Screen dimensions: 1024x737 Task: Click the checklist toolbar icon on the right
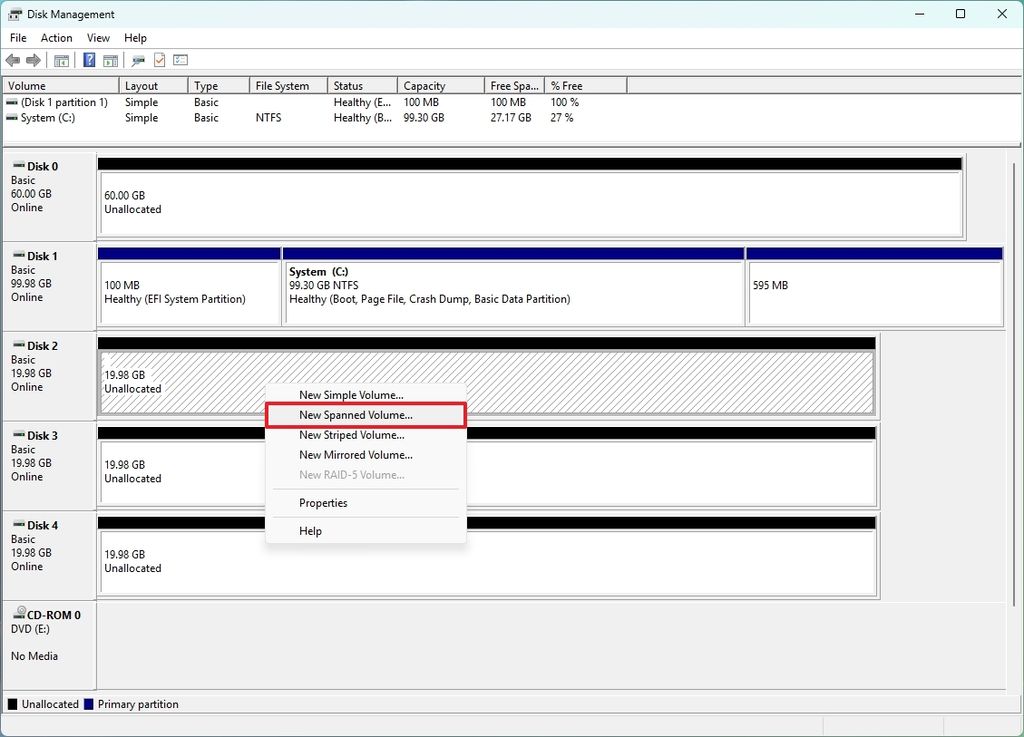(180, 59)
